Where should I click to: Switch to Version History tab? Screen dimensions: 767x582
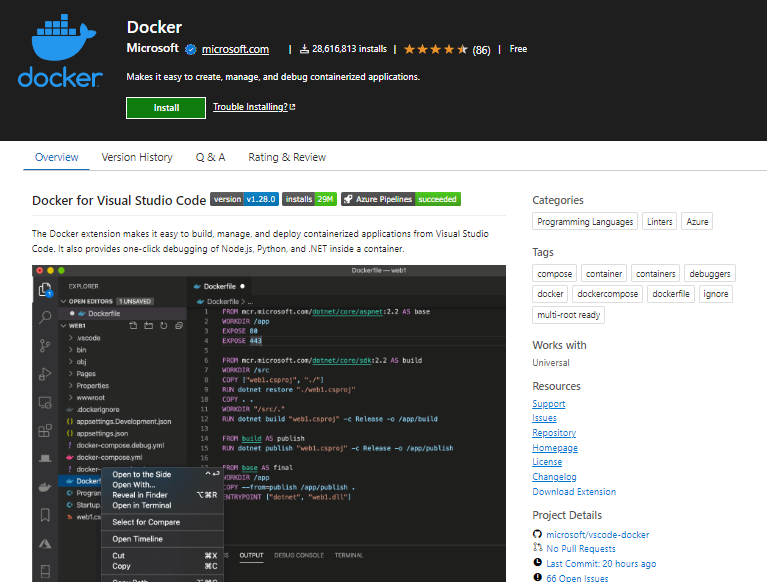137,157
